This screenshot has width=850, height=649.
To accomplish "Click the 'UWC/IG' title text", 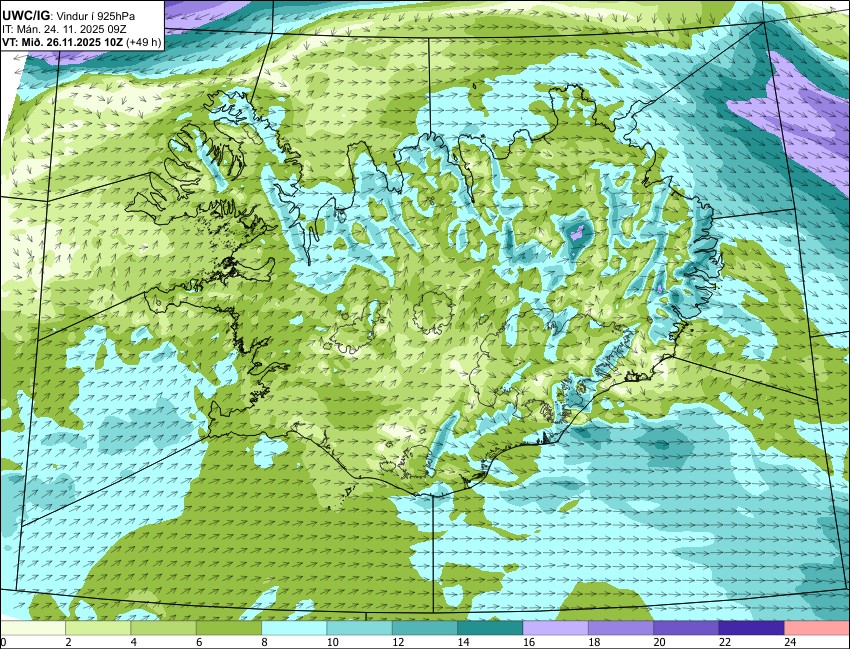I will pos(25,16).
